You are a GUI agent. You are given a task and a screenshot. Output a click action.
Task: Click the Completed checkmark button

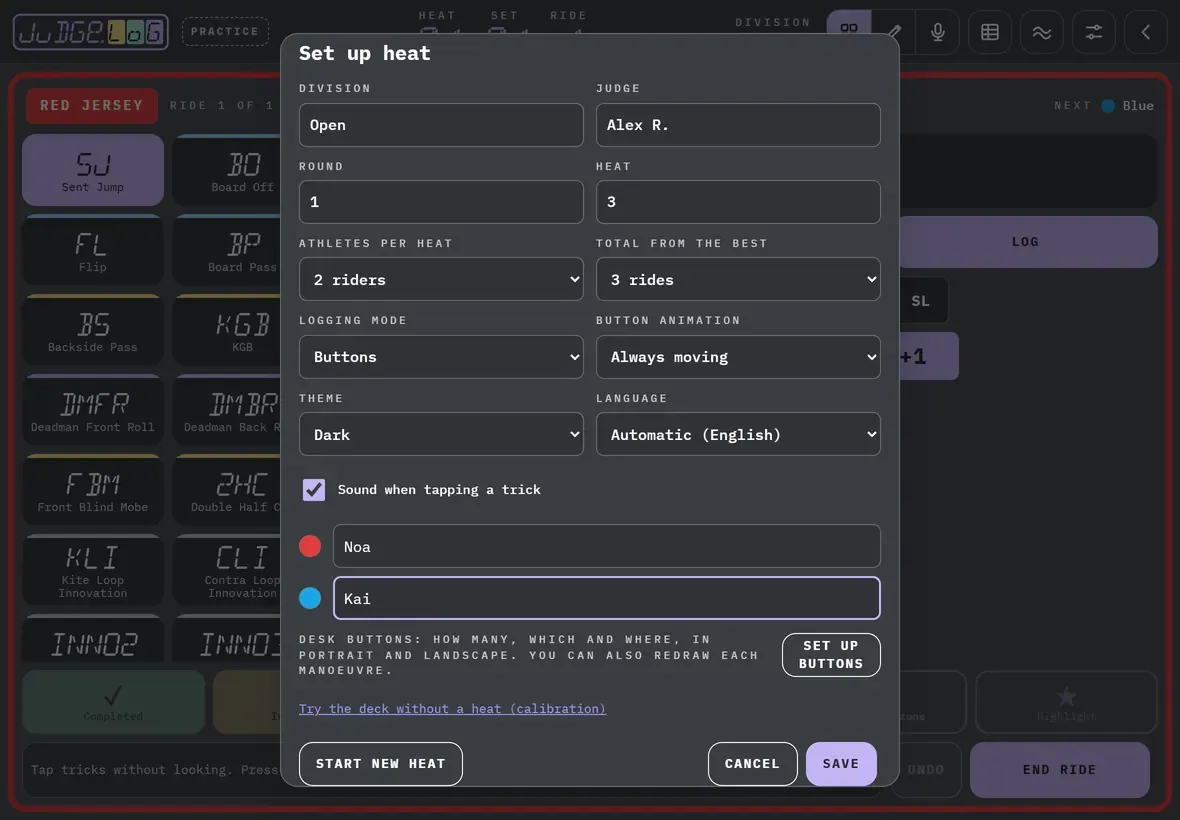pos(113,702)
